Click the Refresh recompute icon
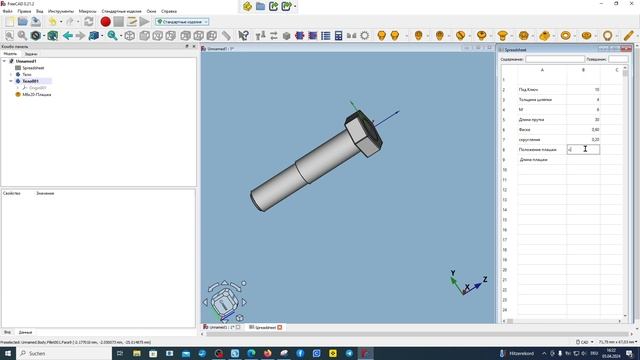Image resolution: width=640 pixels, height=360 pixels. tap(89, 22)
